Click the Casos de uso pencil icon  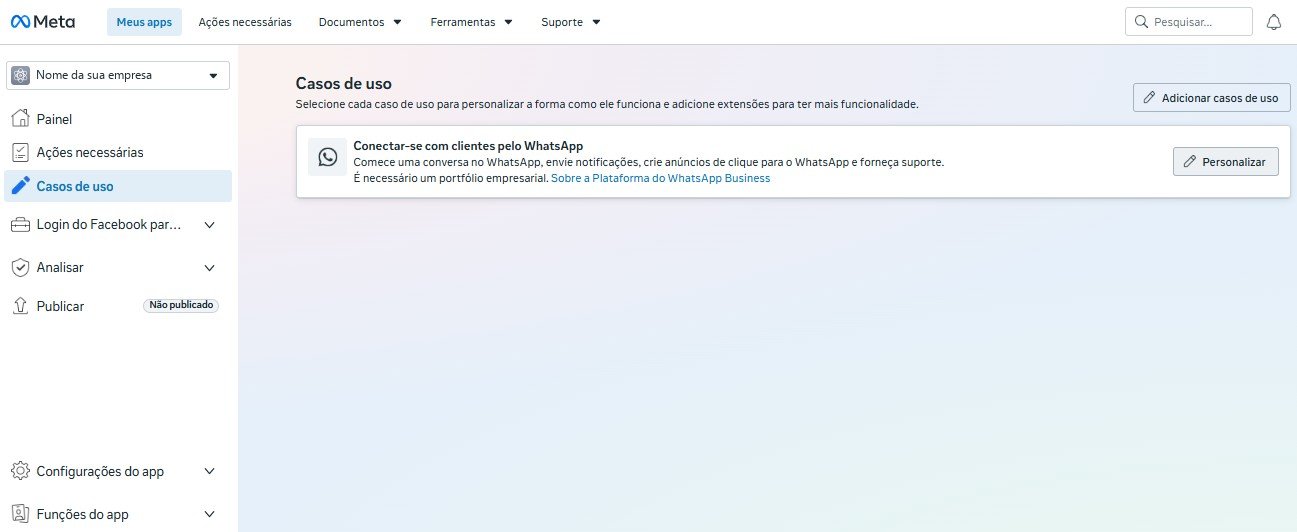(x=20, y=186)
